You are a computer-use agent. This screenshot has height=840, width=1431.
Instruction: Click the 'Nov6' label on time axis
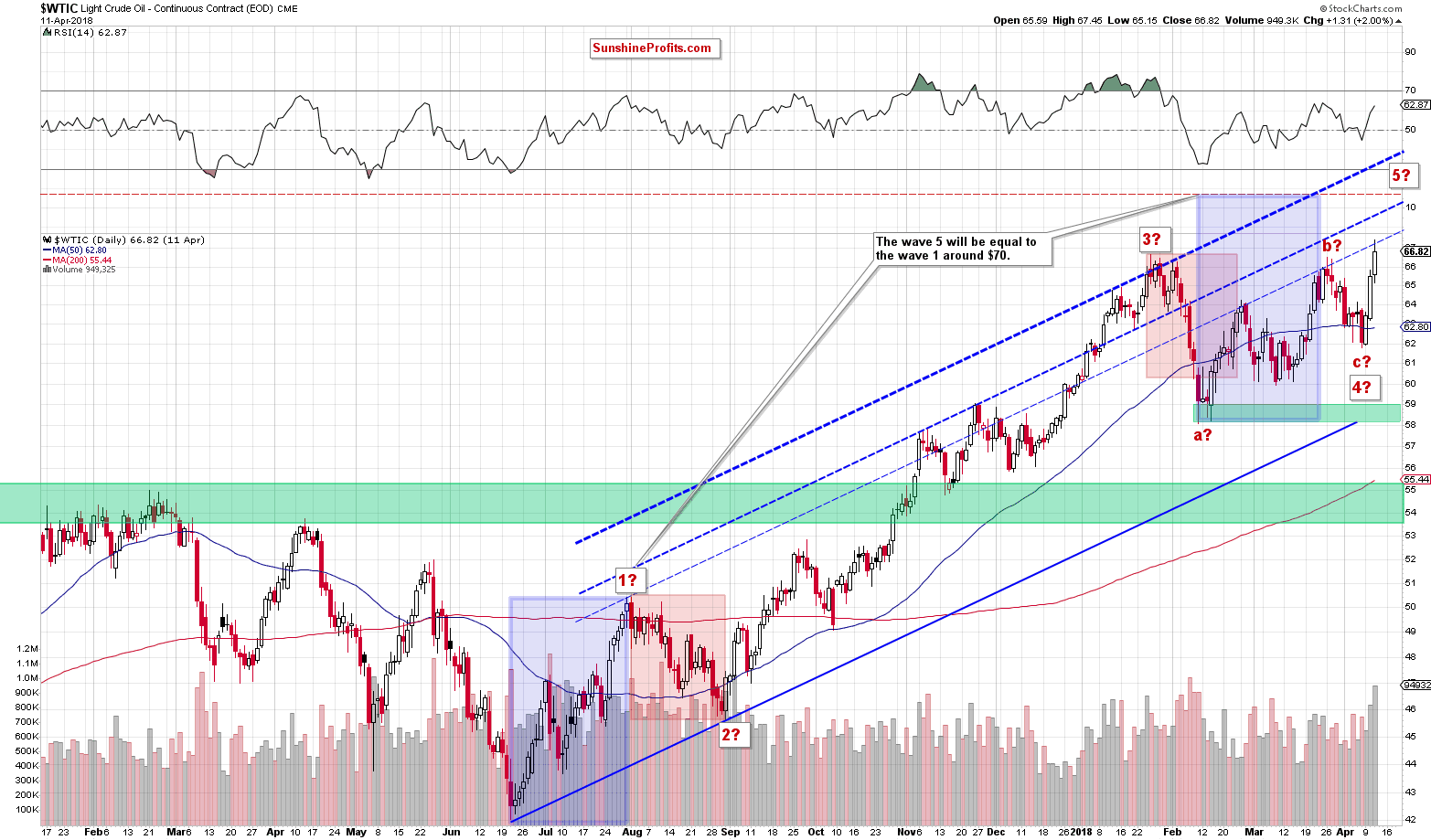point(908,833)
